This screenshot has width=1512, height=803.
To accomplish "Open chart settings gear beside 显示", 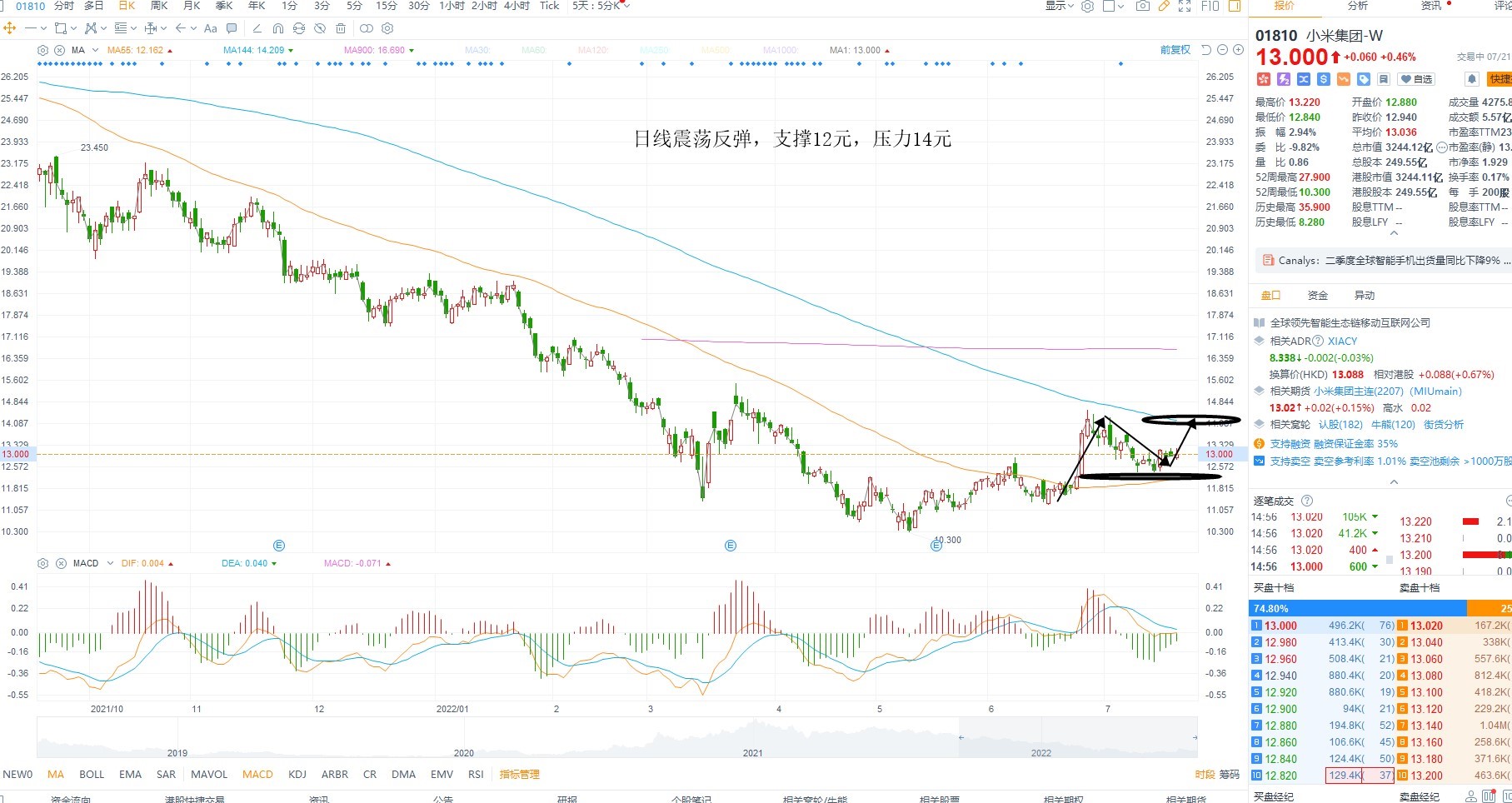I will [x=1087, y=6].
